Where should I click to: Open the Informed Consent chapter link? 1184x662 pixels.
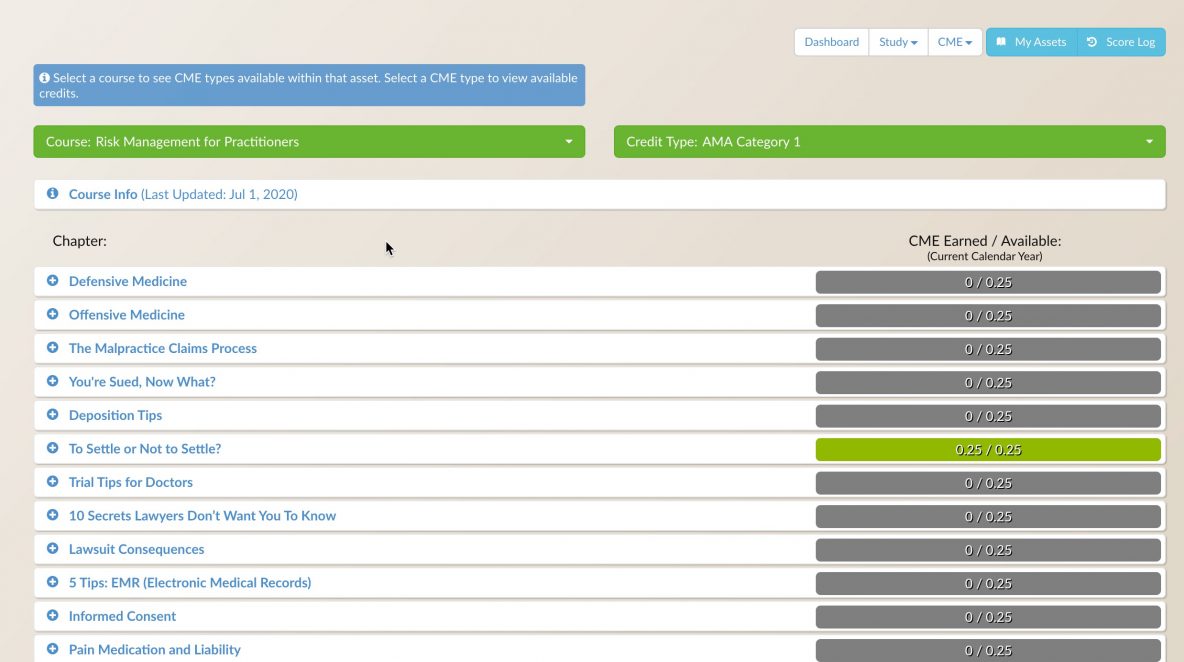pyautogui.click(x=122, y=616)
